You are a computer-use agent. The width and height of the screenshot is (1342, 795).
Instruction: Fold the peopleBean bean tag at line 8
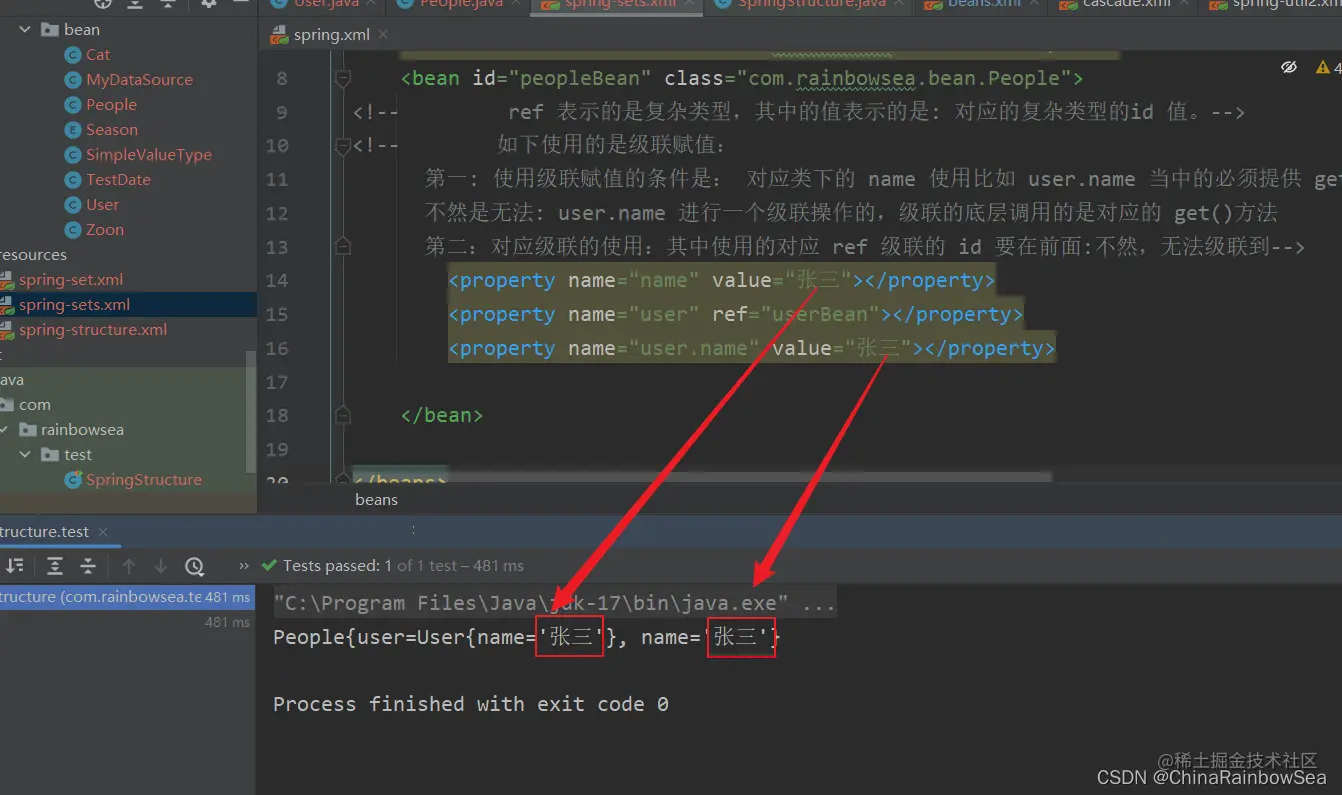pos(343,78)
